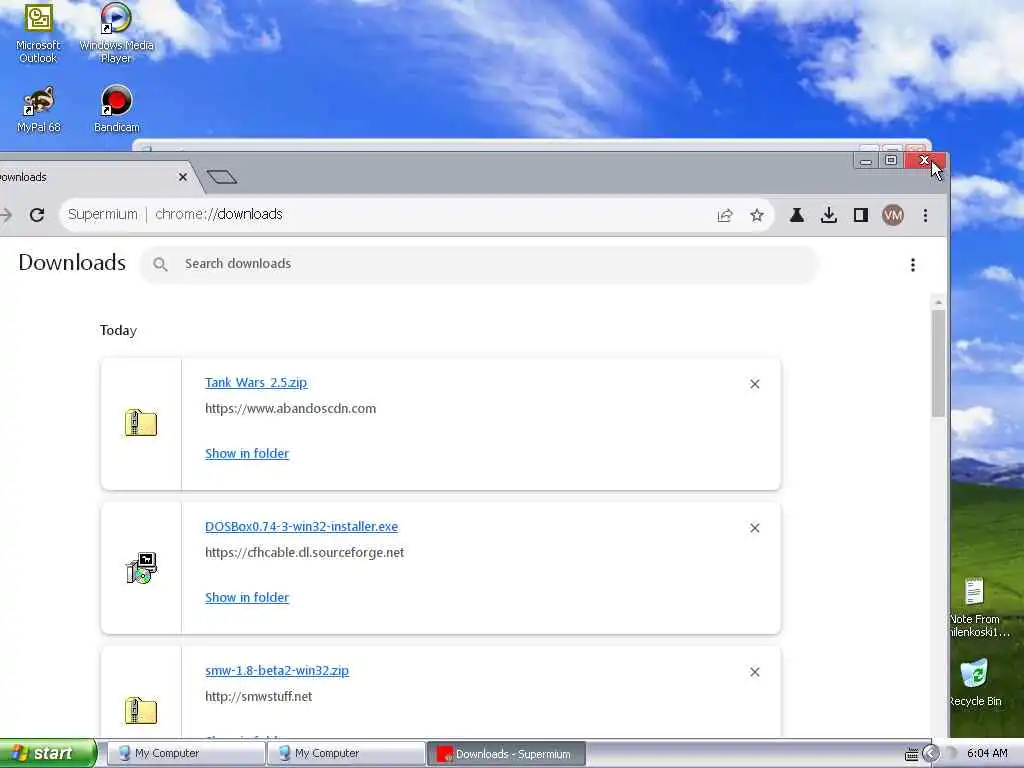Open a new tab button
The image size is (1024, 768).
click(x=221, y=177)
